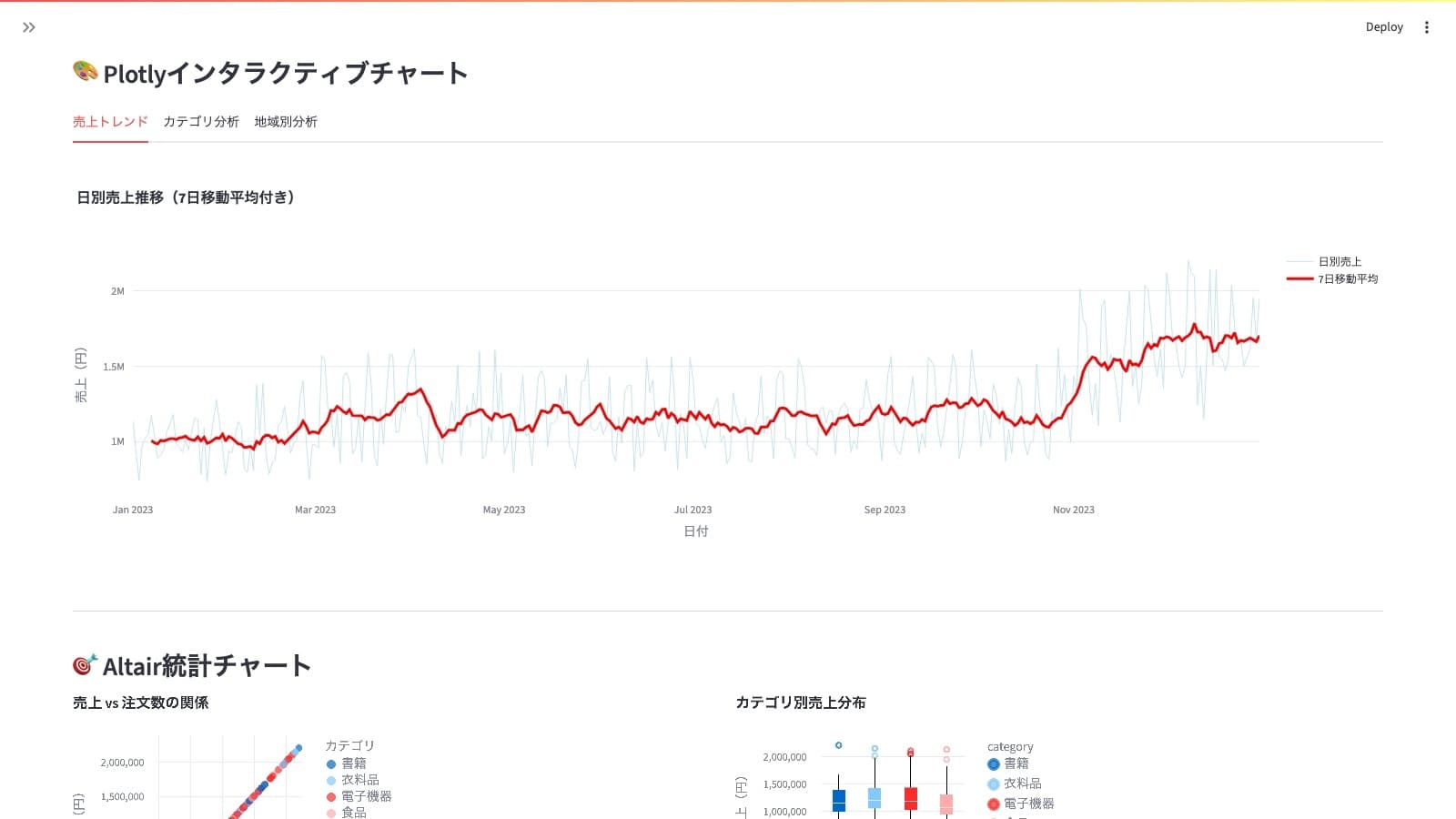Screen dimensions: 1456x819
Task: Select the 売上トレンド tab
Action: coord(110,122)
